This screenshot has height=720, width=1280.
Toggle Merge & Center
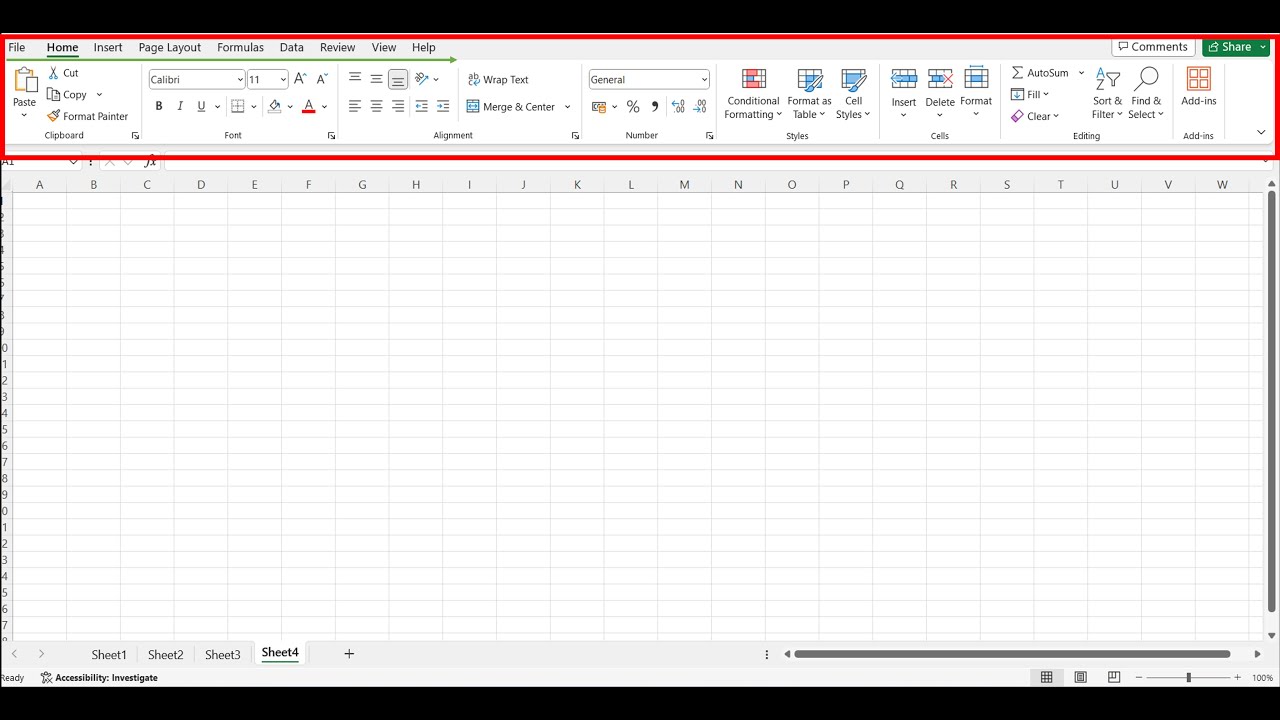511,106
